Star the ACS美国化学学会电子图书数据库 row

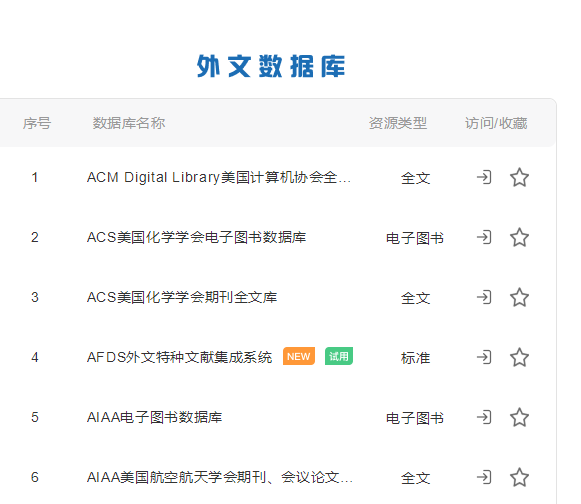click(x=519, y=237)
